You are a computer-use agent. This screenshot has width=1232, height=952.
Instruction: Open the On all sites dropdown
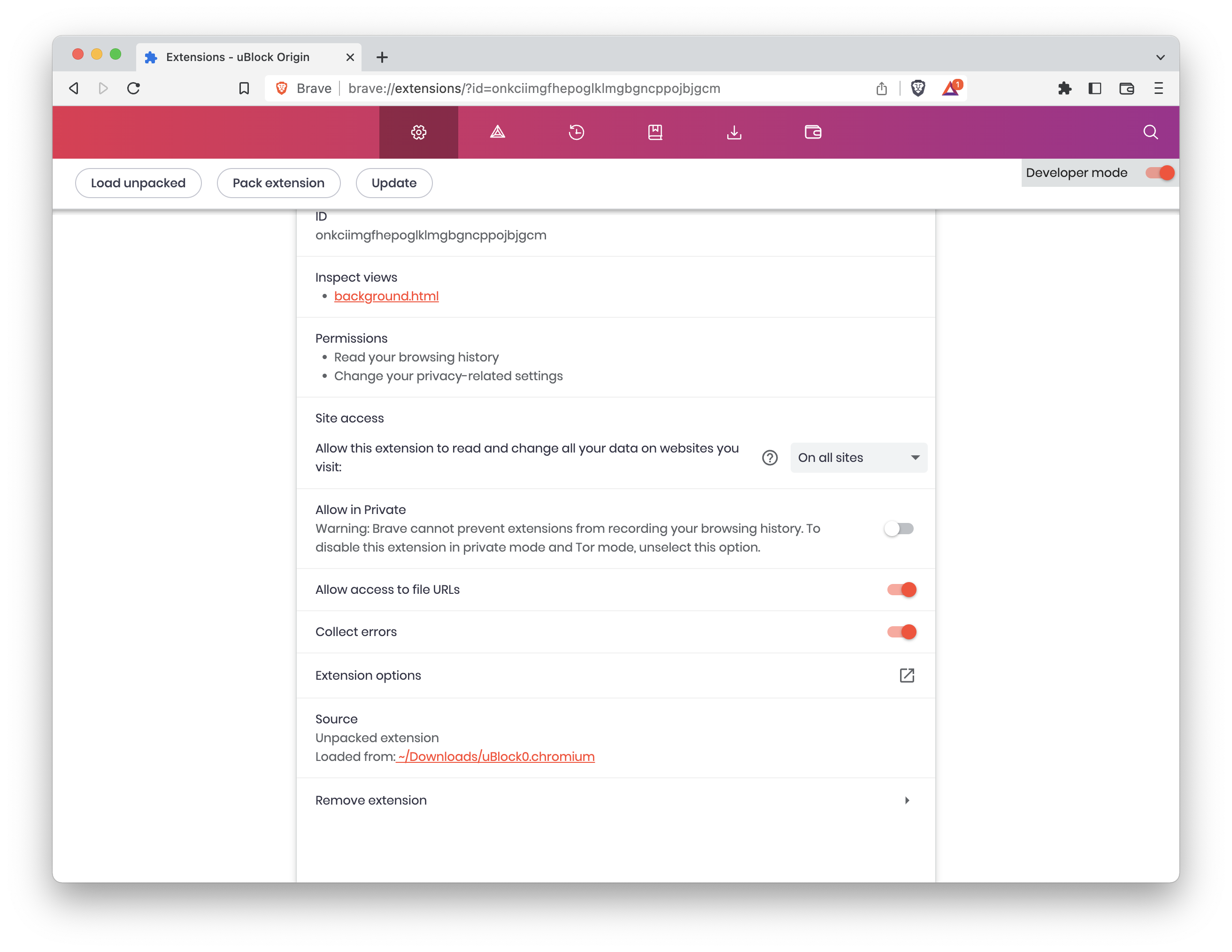[858, 457]
